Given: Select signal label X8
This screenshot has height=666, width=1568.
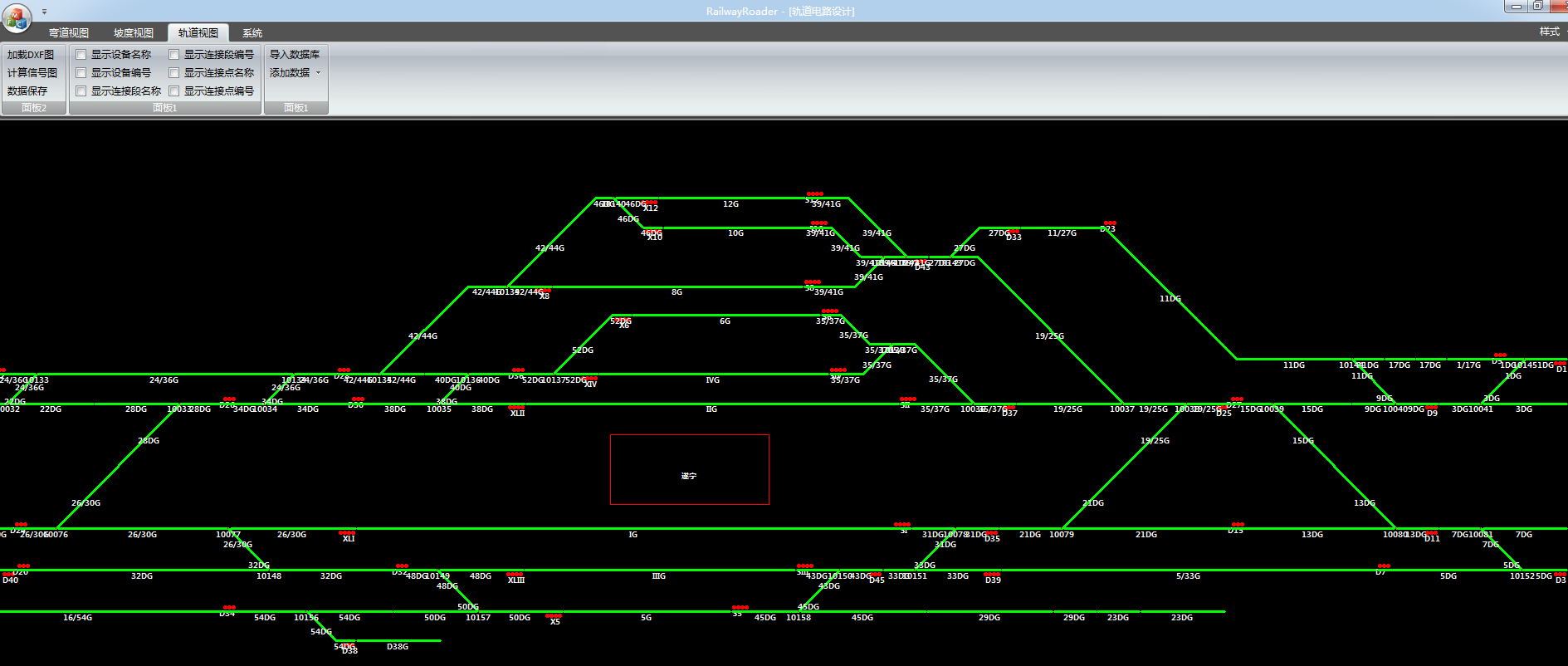Looking at the screenshot, I should (x=544, y=296).
